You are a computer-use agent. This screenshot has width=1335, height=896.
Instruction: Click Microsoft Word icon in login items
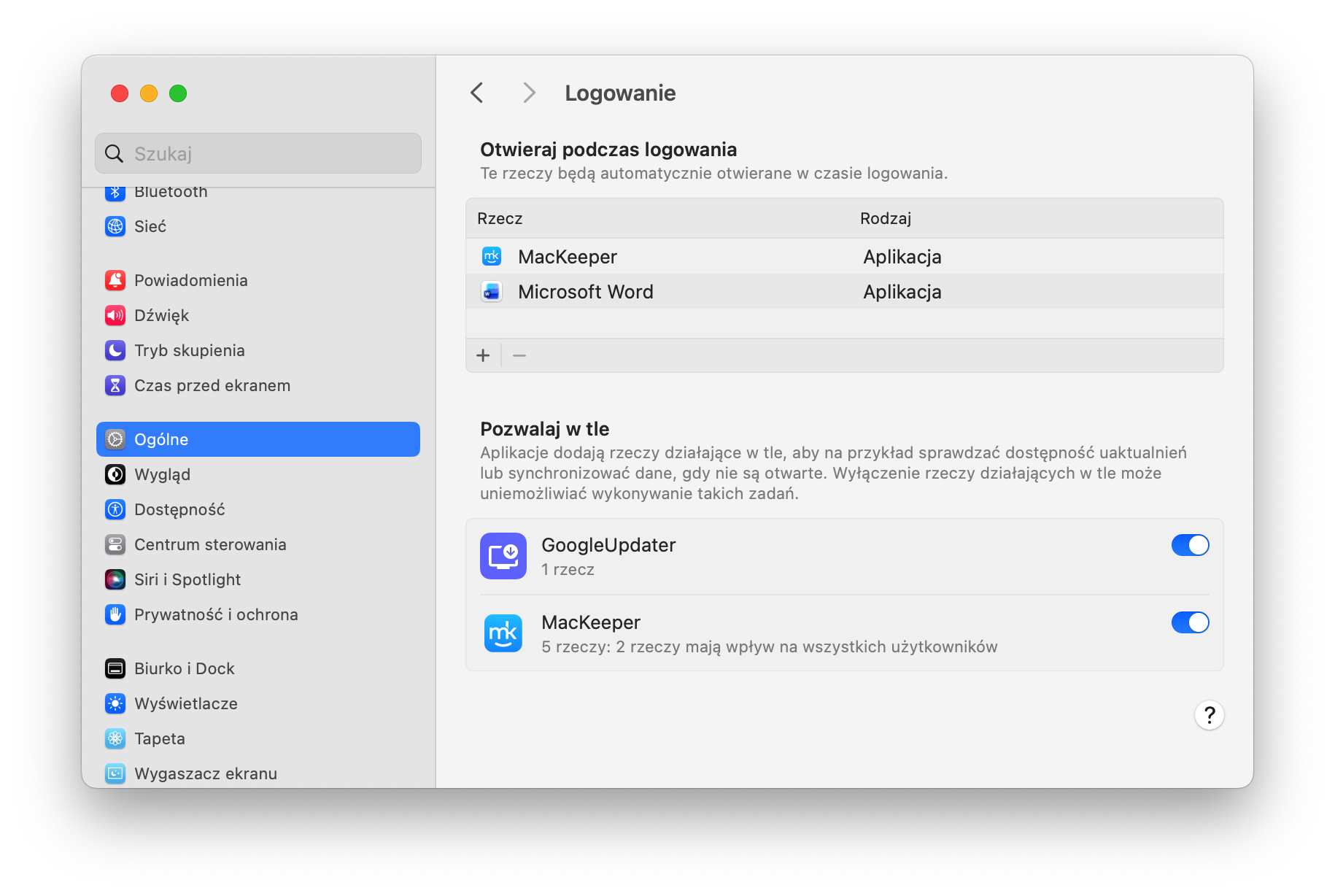(x=492, y=292)
